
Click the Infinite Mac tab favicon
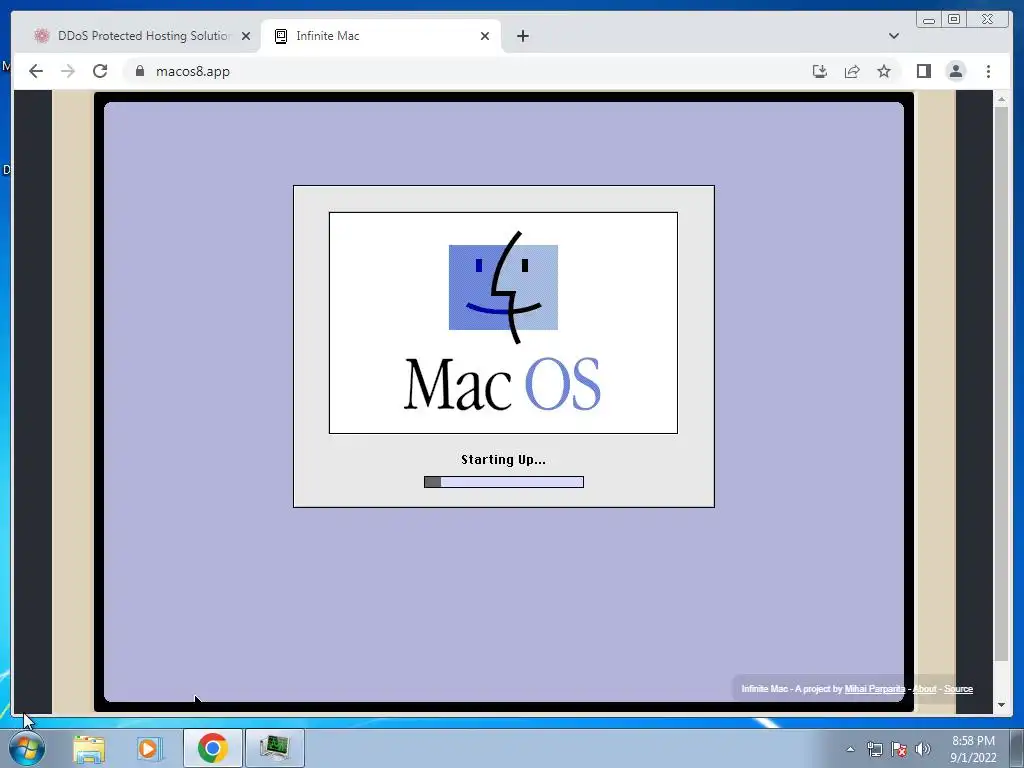281,36
